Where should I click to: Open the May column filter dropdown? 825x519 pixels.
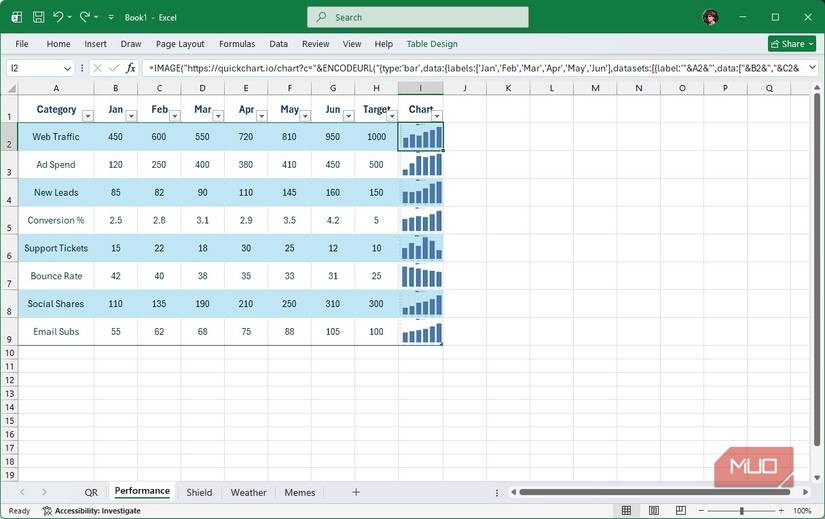point(305,116)
